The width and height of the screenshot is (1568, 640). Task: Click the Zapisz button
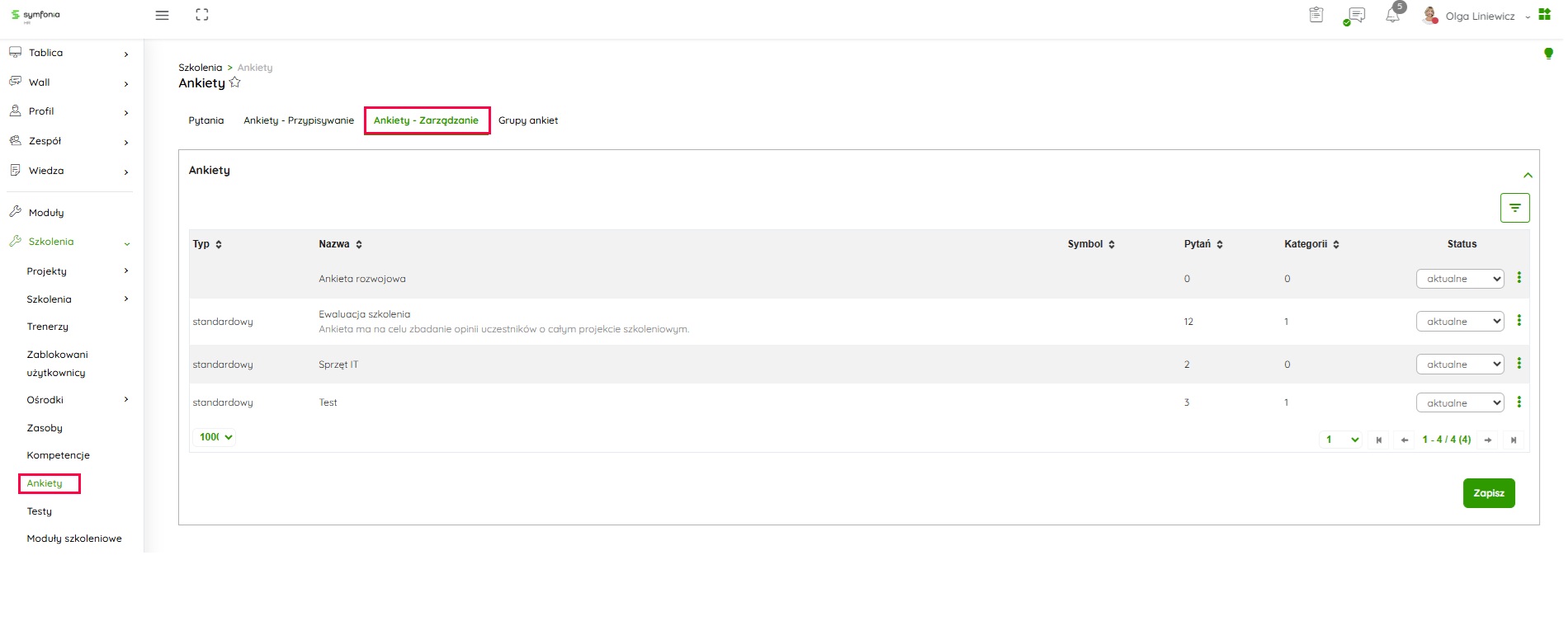[1488, 493]
